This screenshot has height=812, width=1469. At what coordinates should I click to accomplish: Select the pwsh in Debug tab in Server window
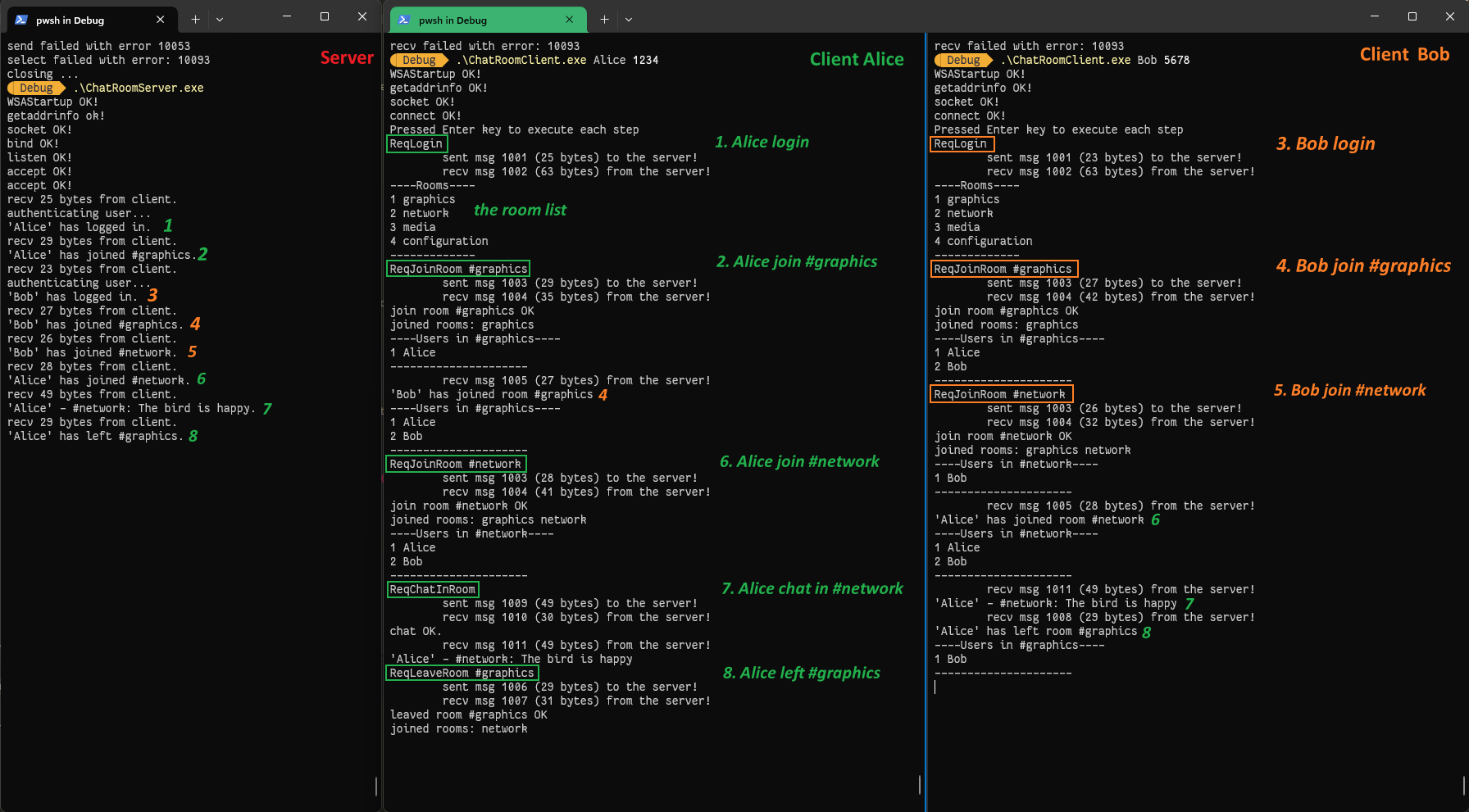[90, 20]
